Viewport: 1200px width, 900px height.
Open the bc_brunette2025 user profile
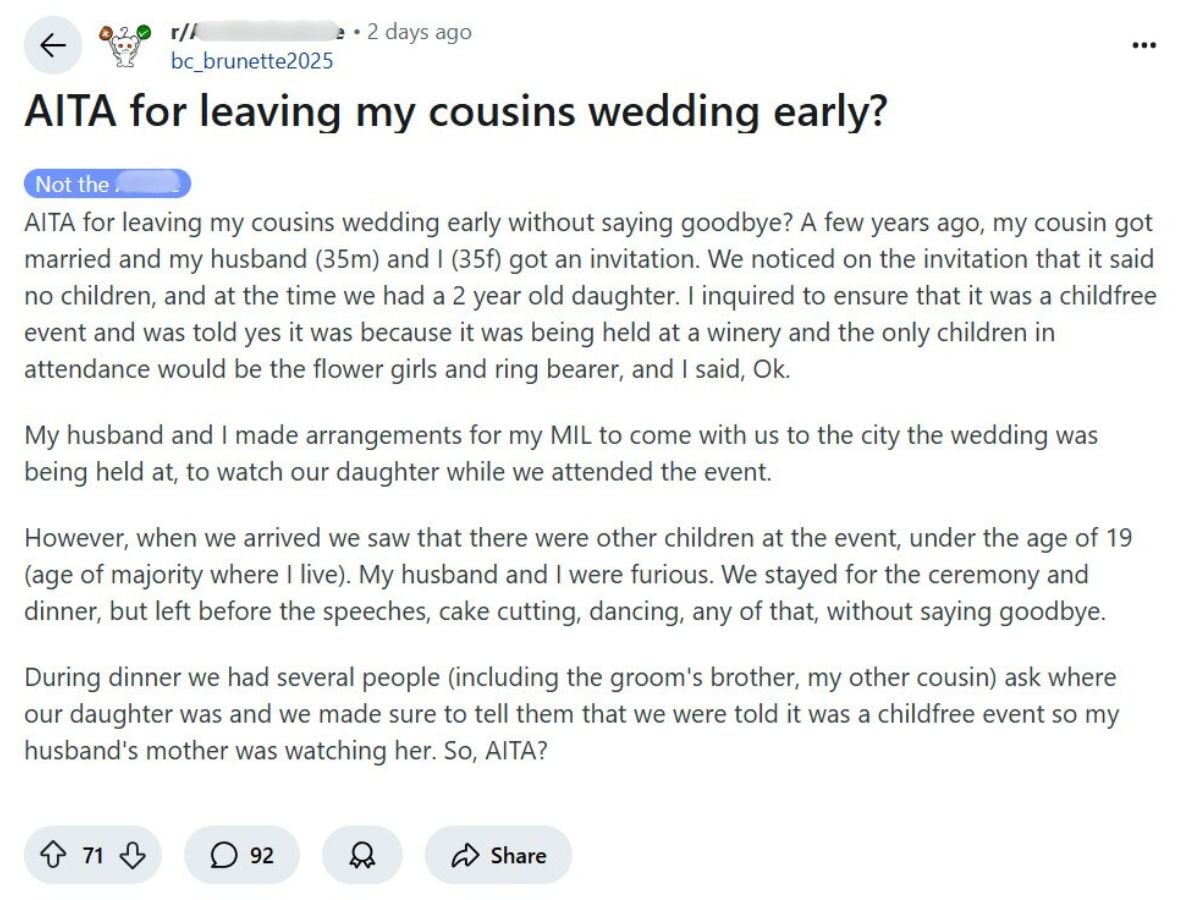point(252,61)
